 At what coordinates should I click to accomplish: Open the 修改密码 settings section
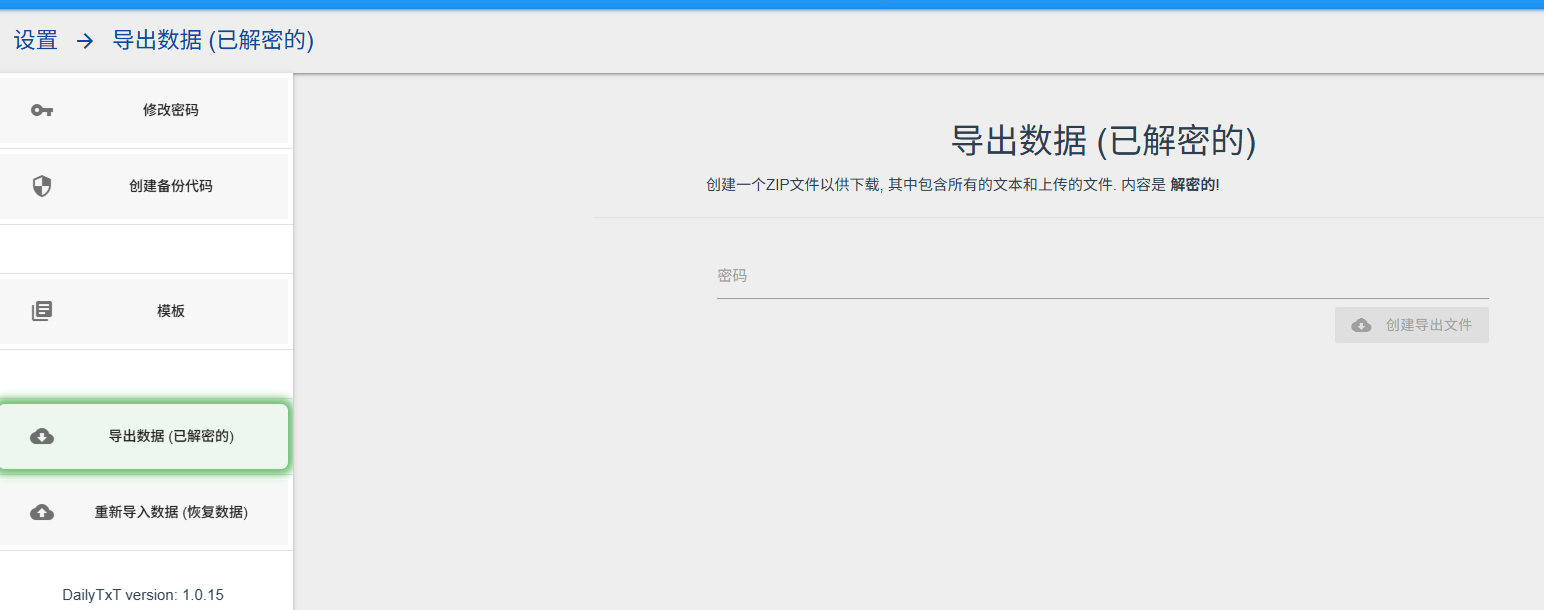click(144, 110)
